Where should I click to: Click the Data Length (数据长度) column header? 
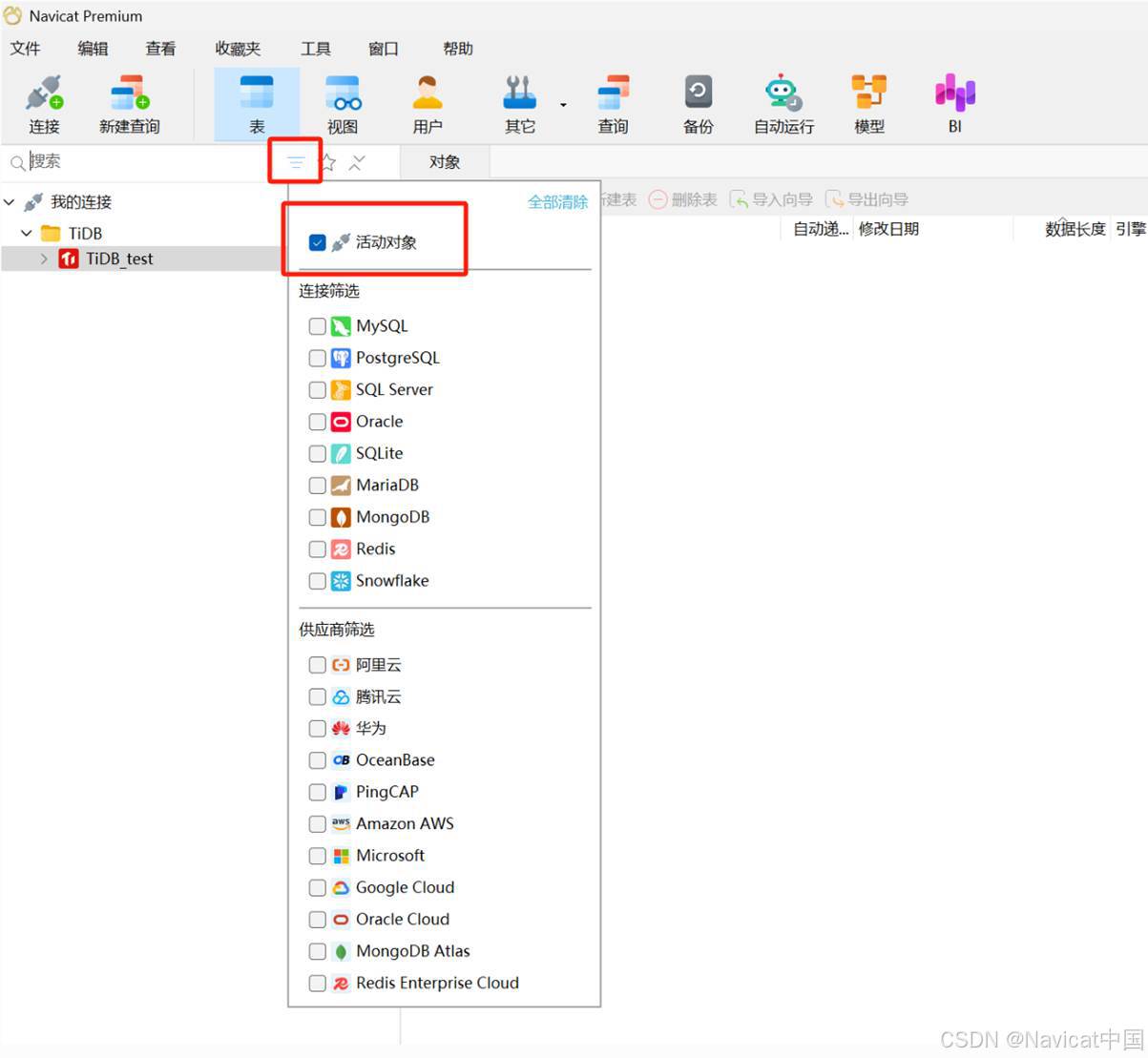click(x=1075, y=229)
